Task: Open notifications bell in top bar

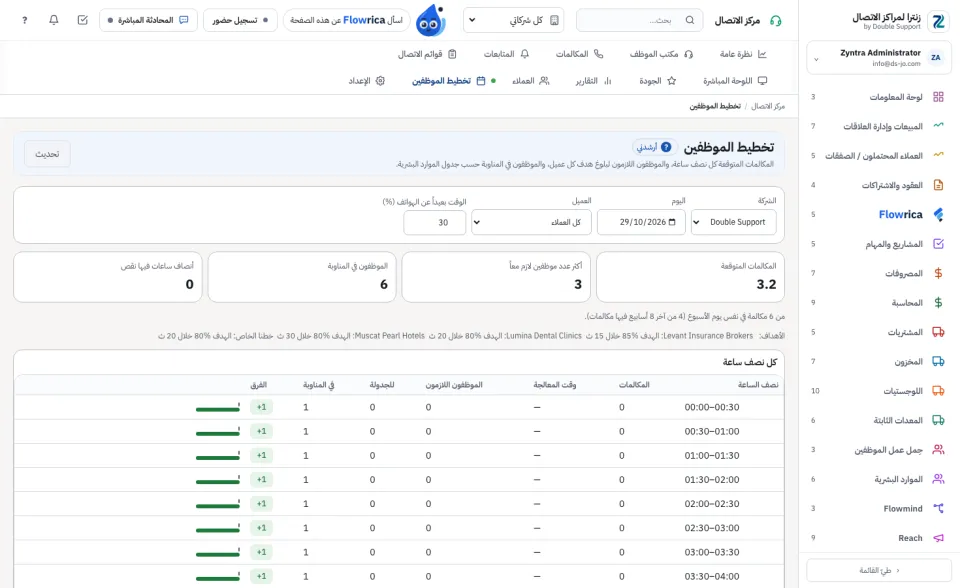Action: click(53, 20)
